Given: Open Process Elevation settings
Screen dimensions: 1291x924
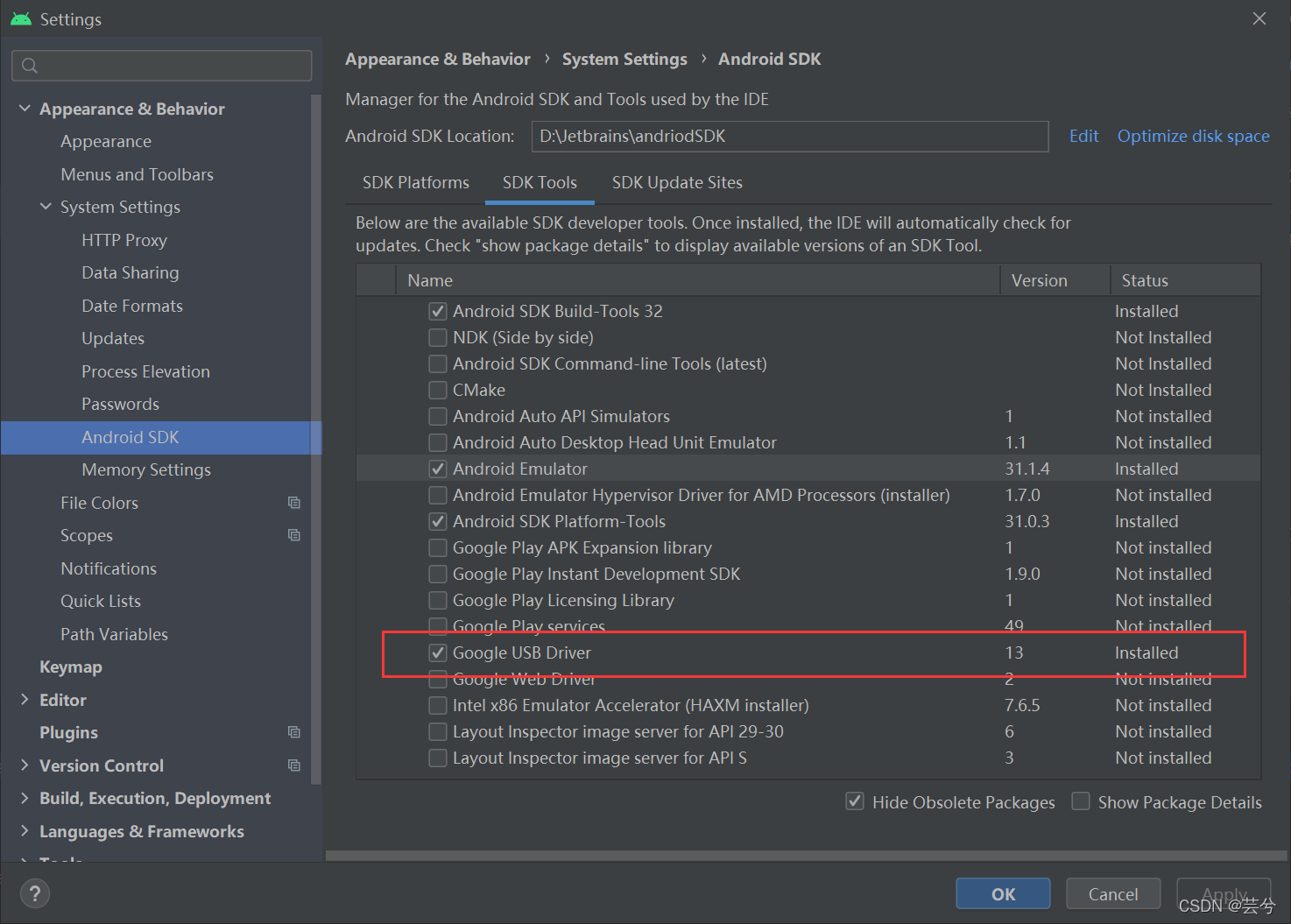Looking at the screenshot, I should pos(145,371).
